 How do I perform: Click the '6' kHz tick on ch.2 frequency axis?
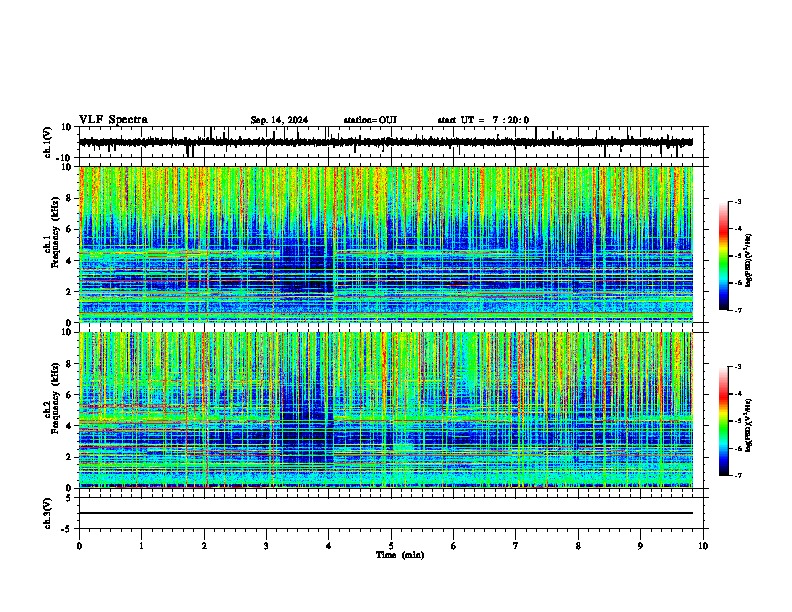[70, 395]
